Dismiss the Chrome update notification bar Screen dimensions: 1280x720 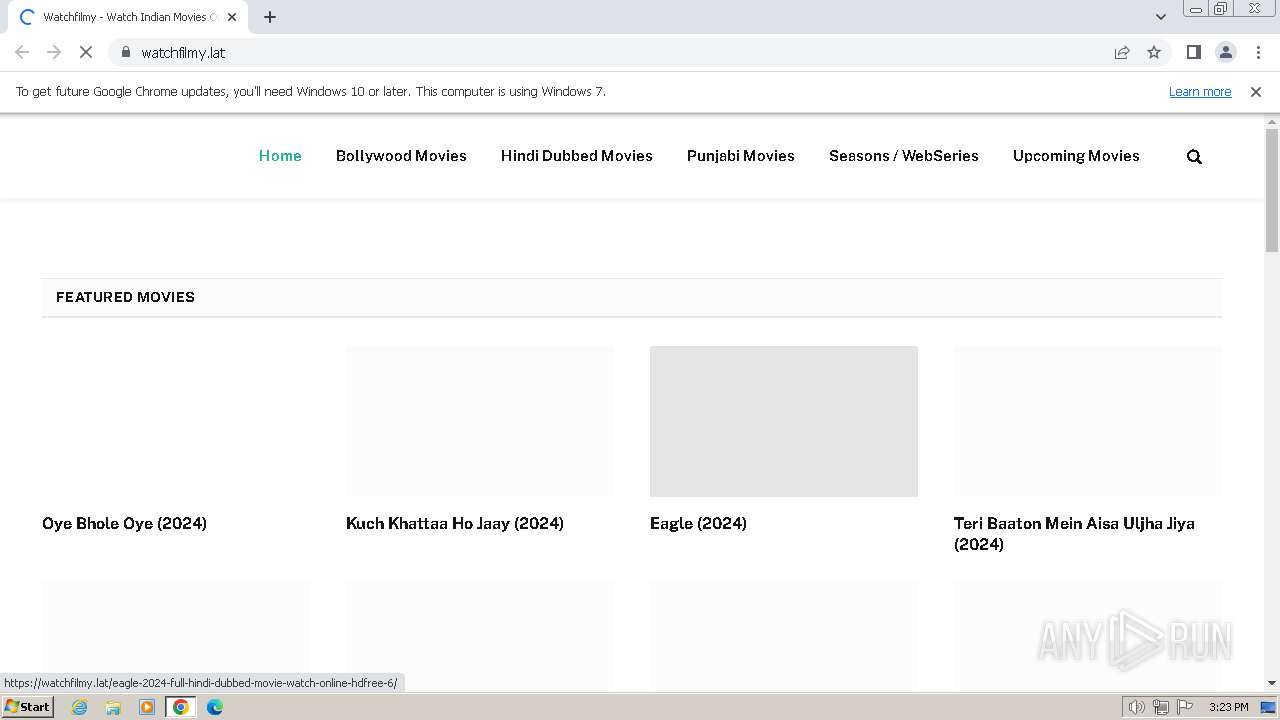point(1256,91)
